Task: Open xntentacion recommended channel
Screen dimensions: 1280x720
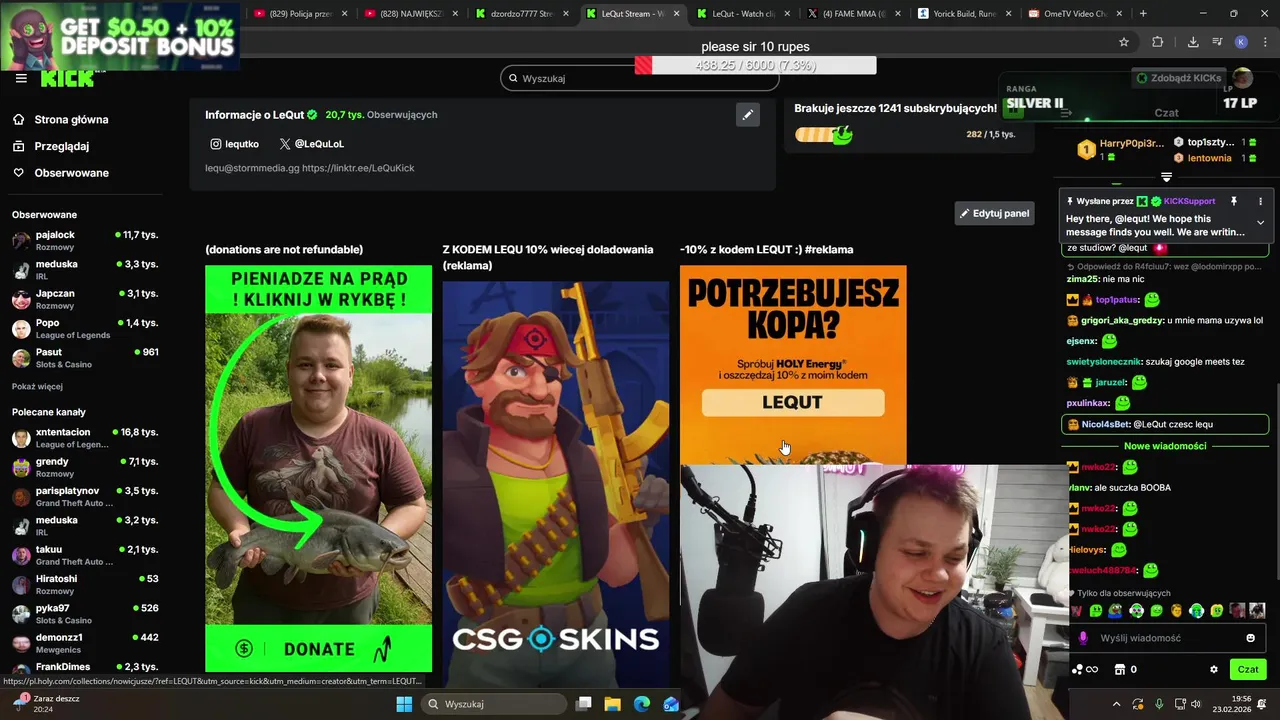Action: [85, 438]
